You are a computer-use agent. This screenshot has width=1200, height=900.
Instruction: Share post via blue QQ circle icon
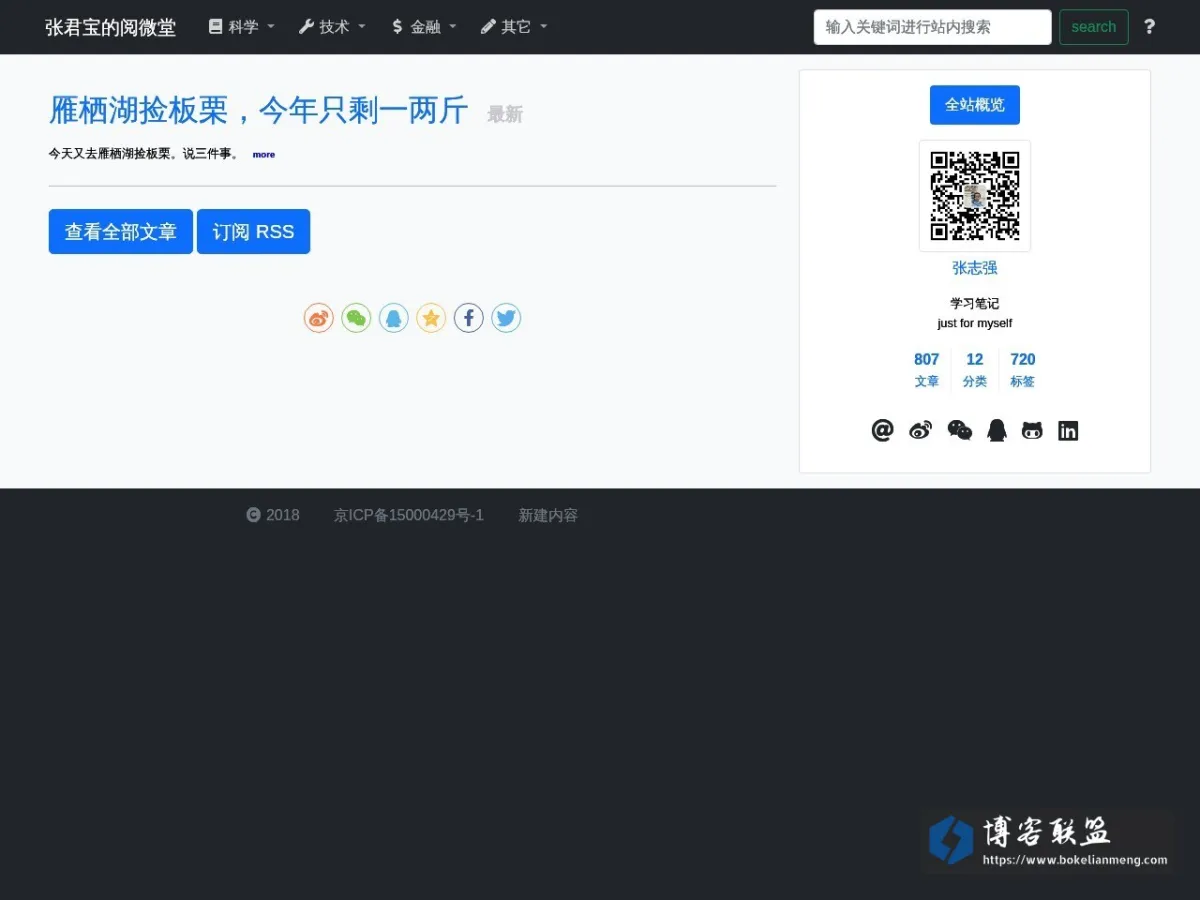click(394, 318)
